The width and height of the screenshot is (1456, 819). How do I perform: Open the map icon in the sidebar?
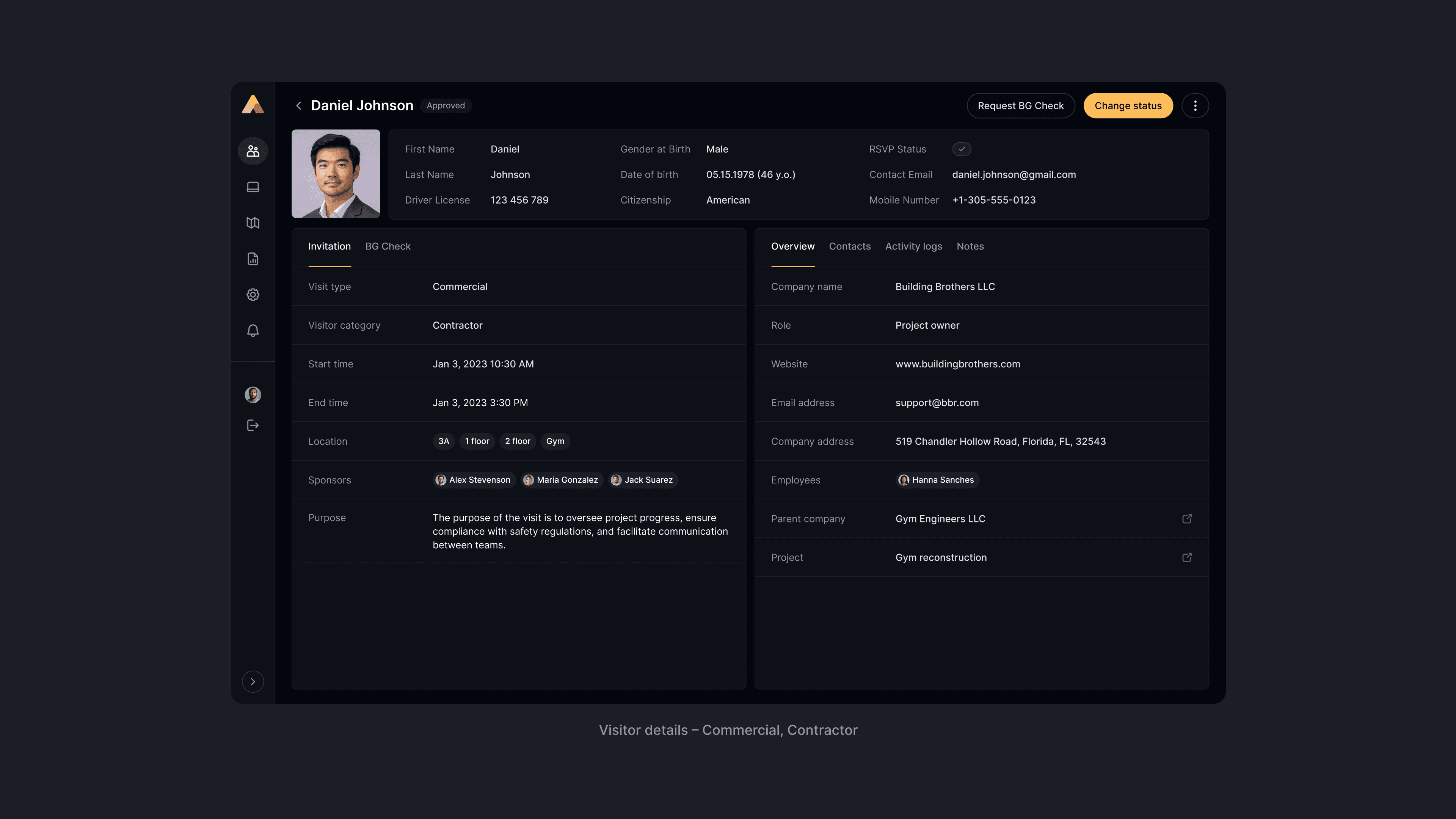[x=253, y=223]
